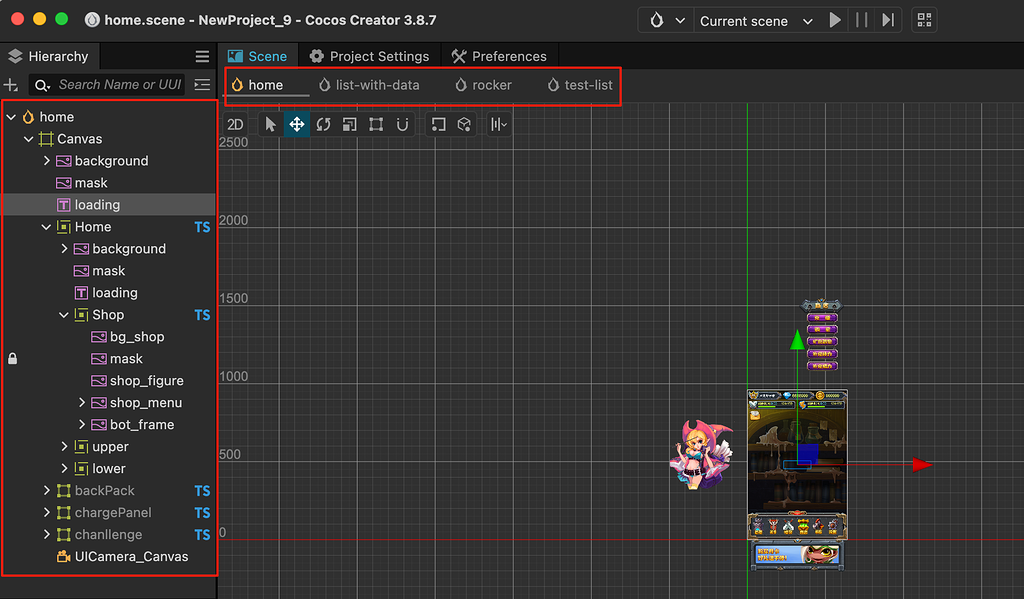Select the Rect transform tool
This screenshot has width=1024, height=599.
coord(376,124)
